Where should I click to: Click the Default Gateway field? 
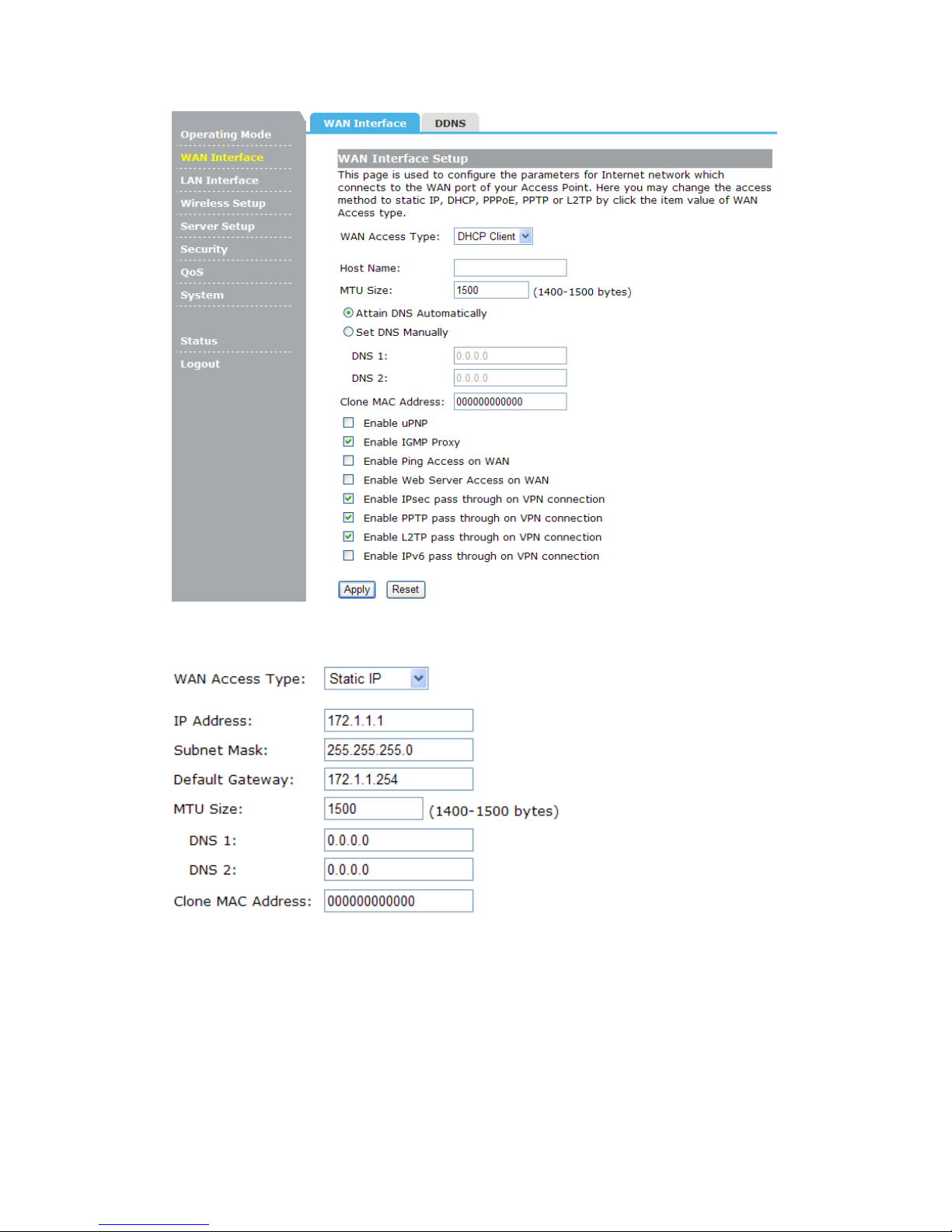point(398,780)
